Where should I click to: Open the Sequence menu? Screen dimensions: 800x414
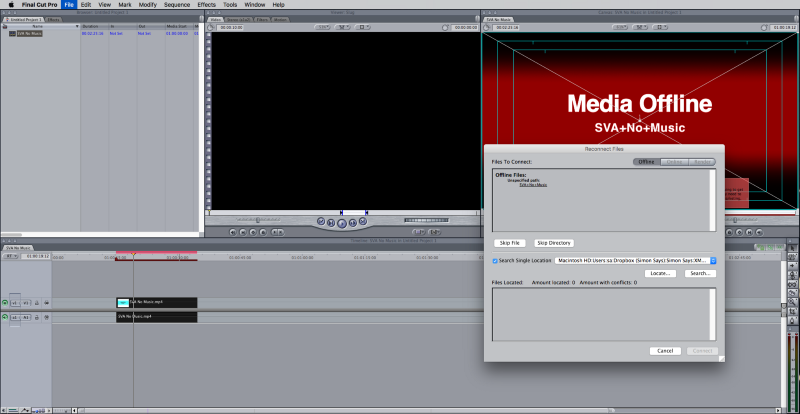tap(177, 5)
